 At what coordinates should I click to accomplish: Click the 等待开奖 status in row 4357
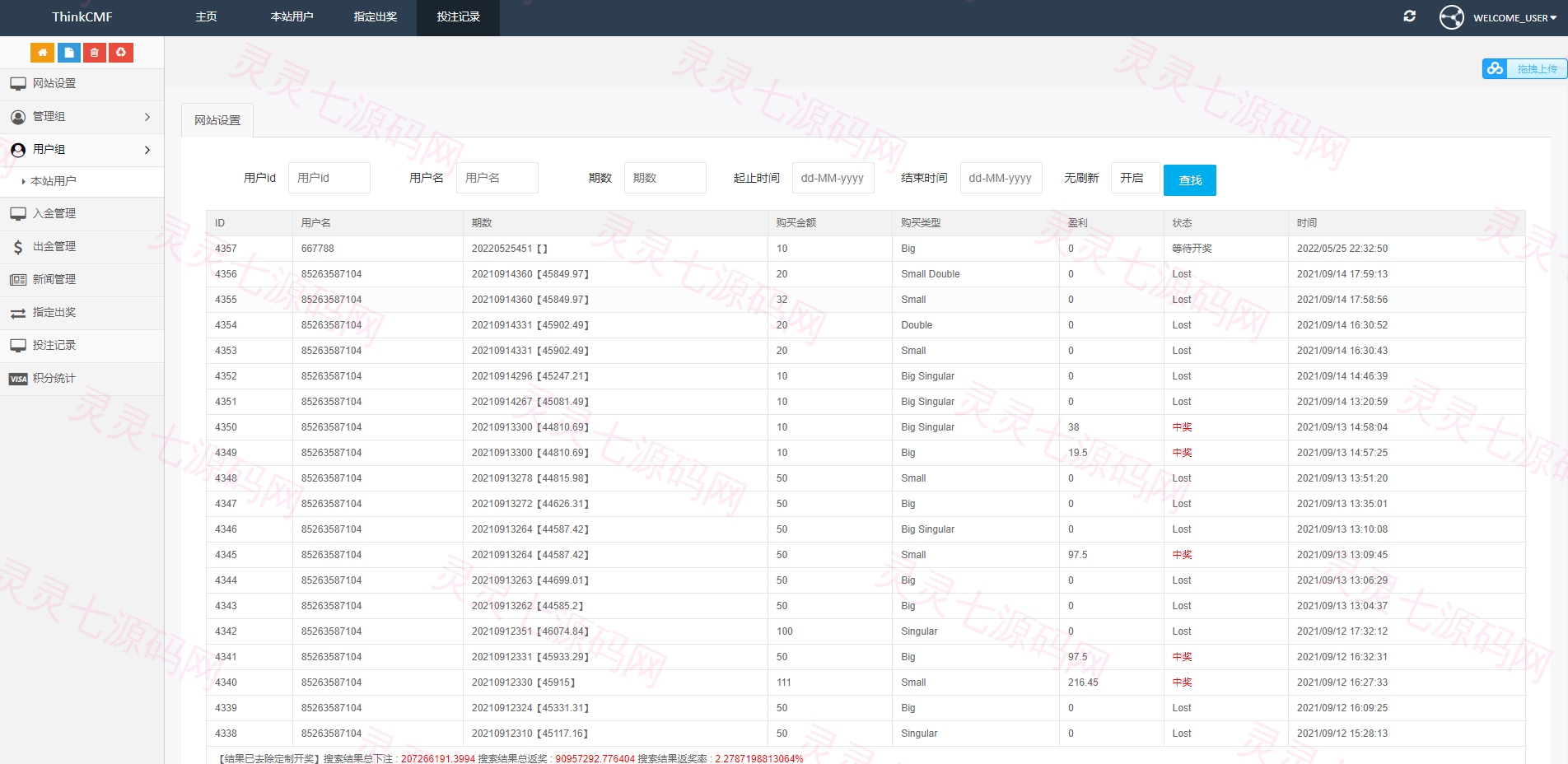click(1192, 249)
